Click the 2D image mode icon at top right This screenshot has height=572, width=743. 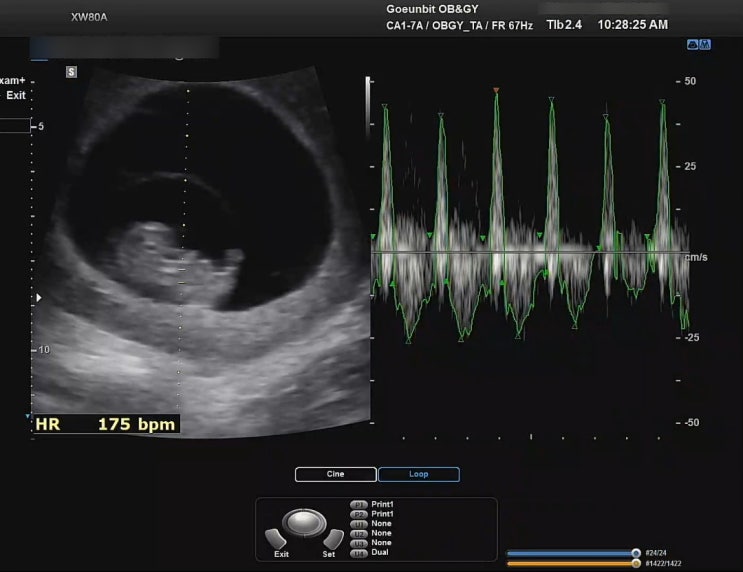(693, 45)
